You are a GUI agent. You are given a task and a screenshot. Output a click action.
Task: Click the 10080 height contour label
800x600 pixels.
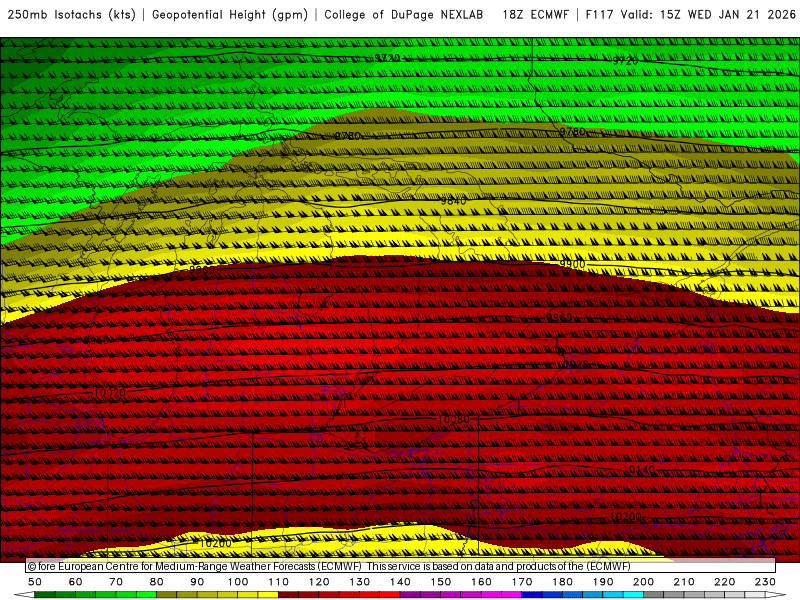click(x=454, y=419)
